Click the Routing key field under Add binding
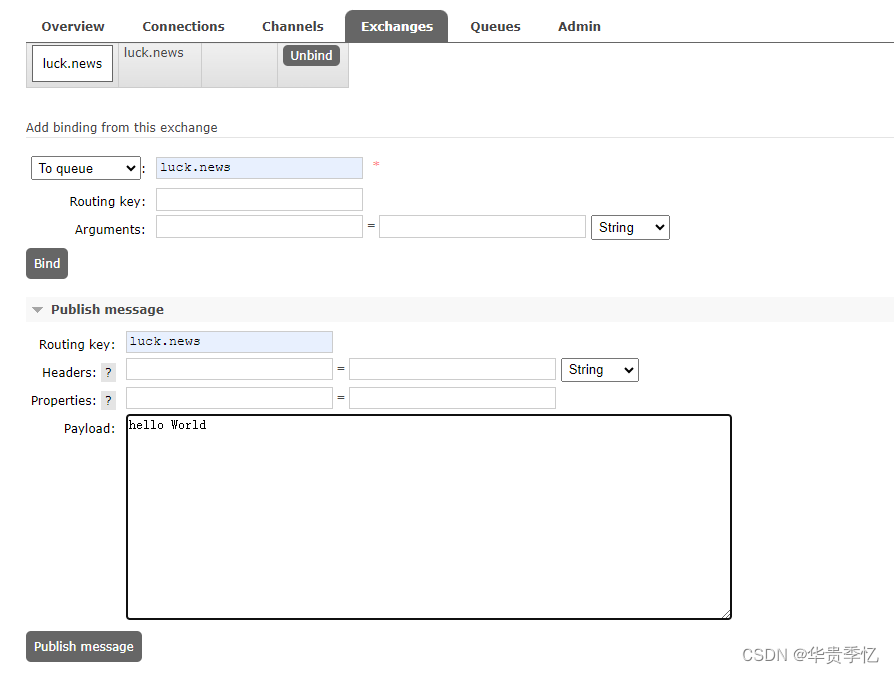This screenshot has height=674, width=894. click(259, 199)
